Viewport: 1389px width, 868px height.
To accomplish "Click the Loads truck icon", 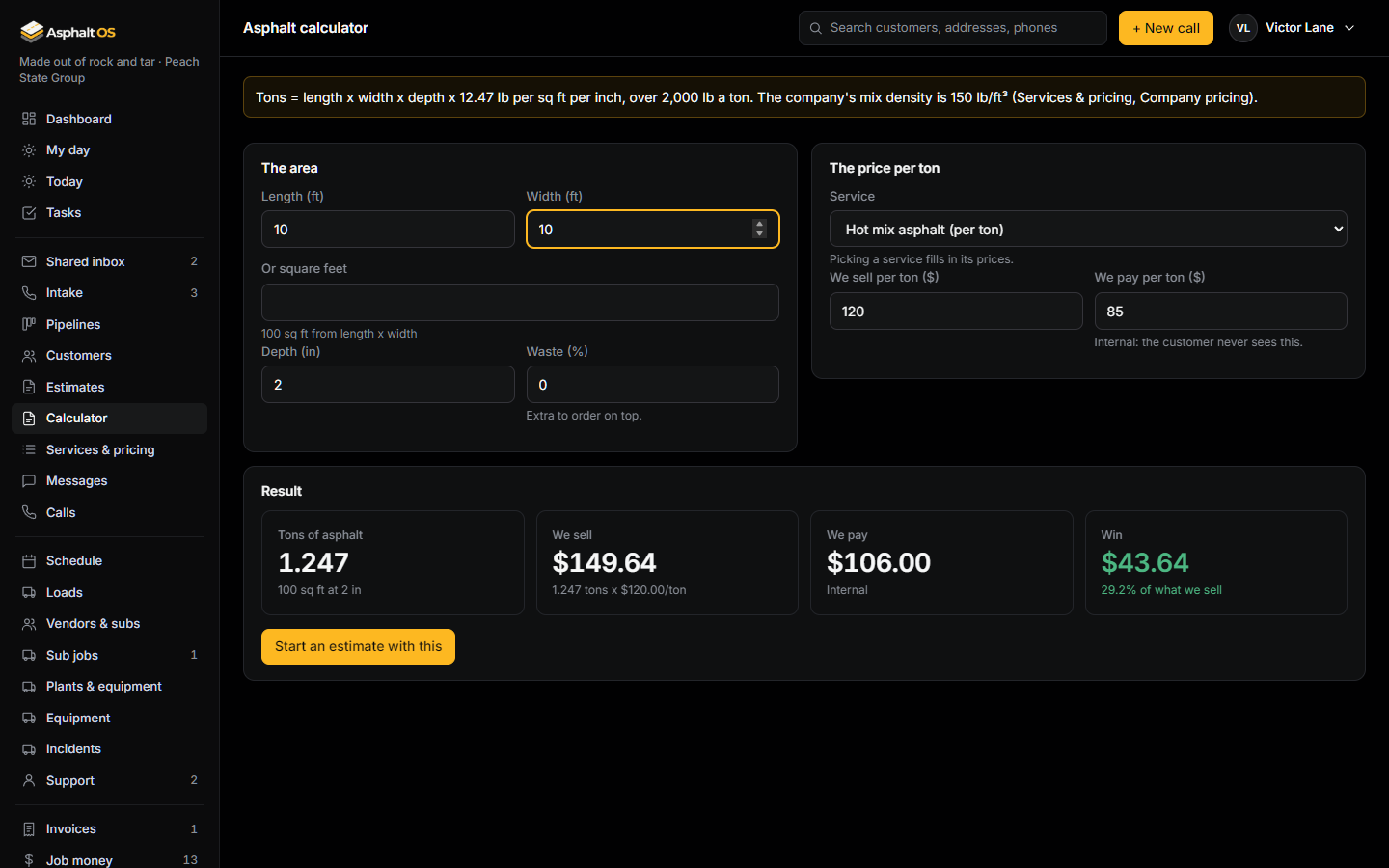I will 29,592.
